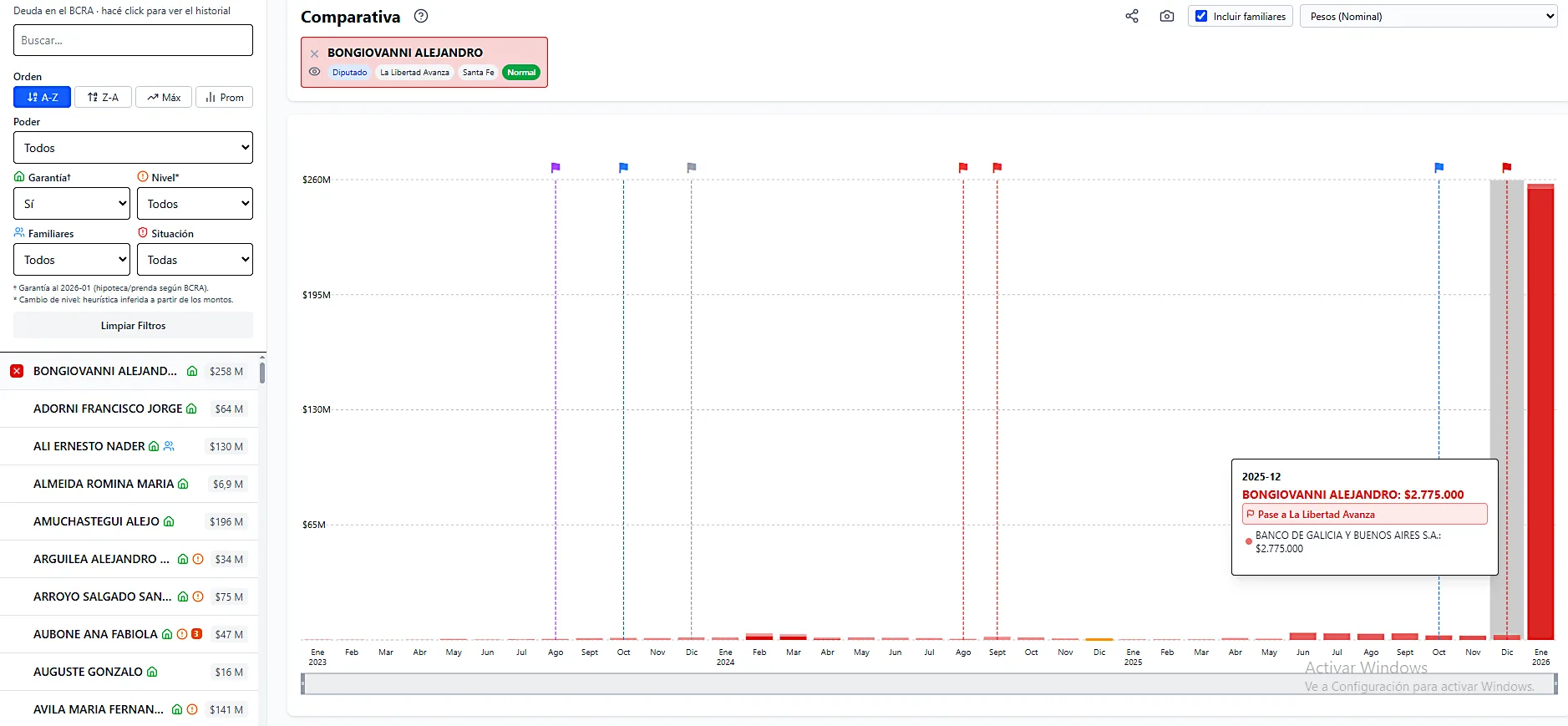Select Amuchastegui Alejo from the list
The image size is (1568, 726).
(96, 521)
